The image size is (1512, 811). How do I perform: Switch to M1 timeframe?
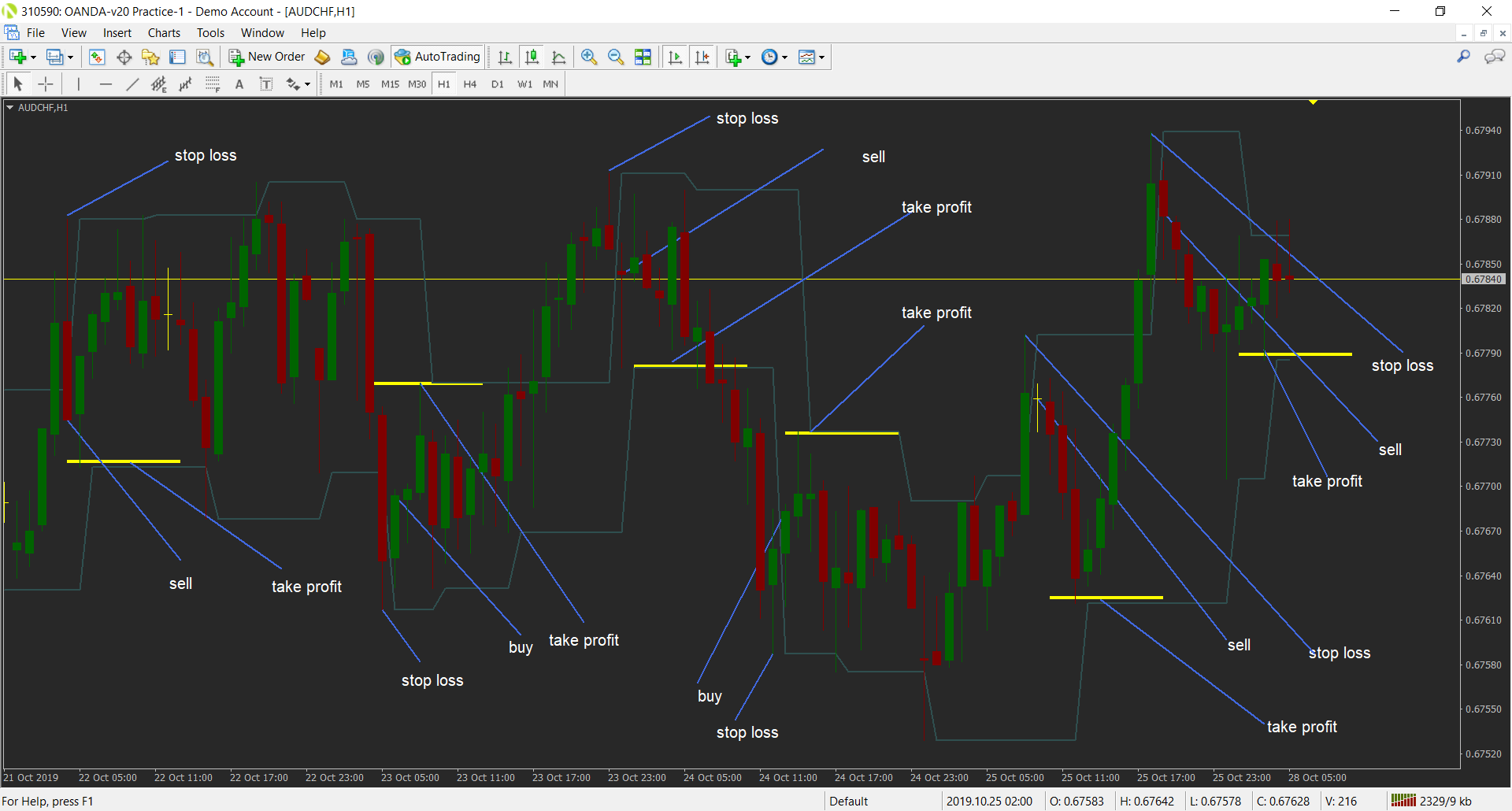tap(336, 84)
